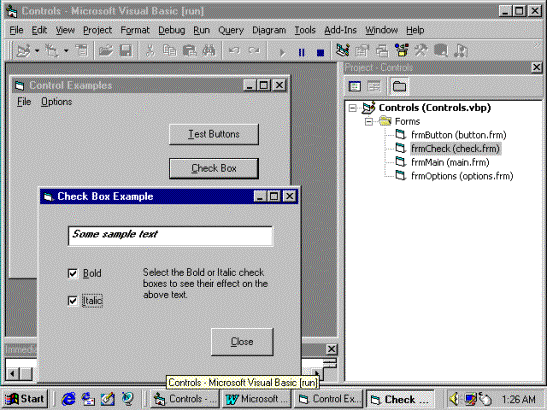Click the Add Standard EXE Project toolbar icon
The height and width of the screenshot is (410, 547).
pos(23,51)
